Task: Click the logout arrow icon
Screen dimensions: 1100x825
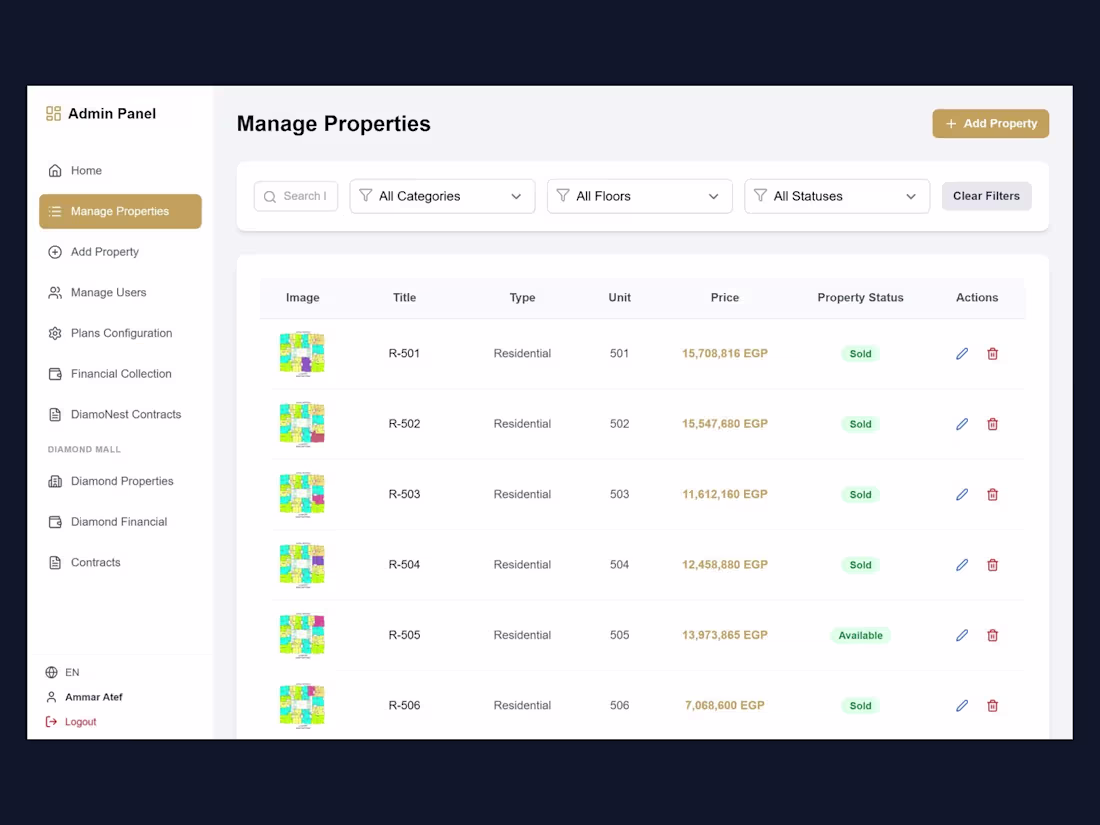Action: 51,721
